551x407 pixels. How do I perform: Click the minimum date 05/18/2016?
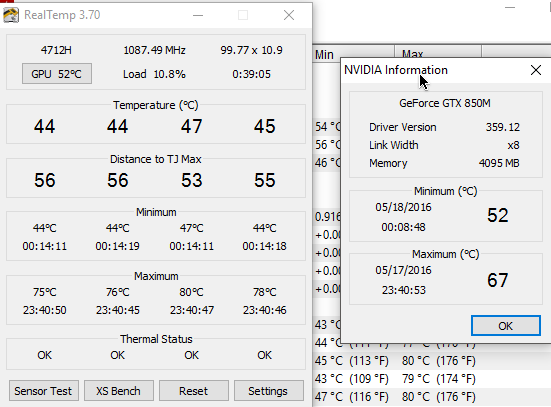coord(403,207)
